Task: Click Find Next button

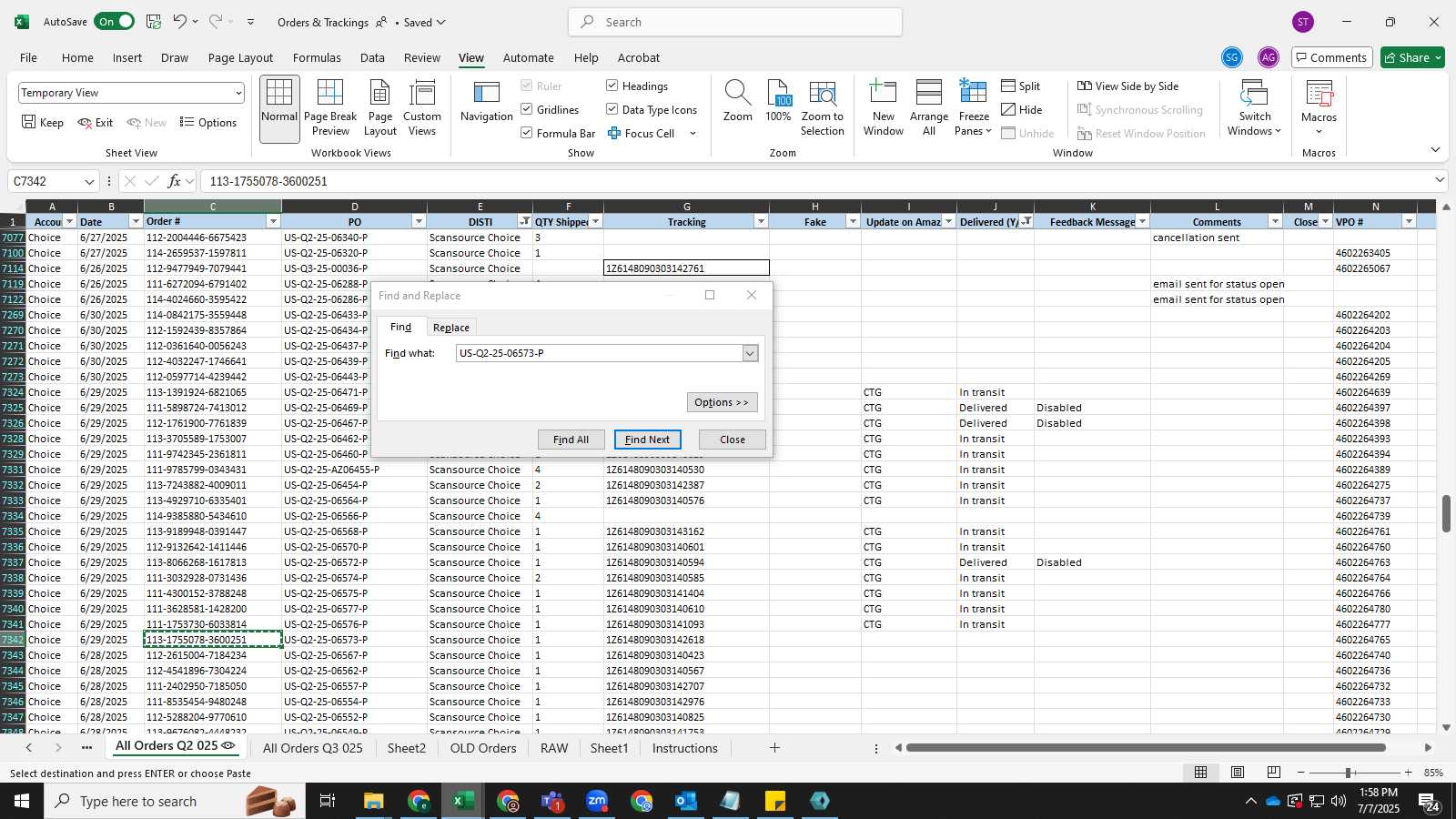Action: coord(647,440)
